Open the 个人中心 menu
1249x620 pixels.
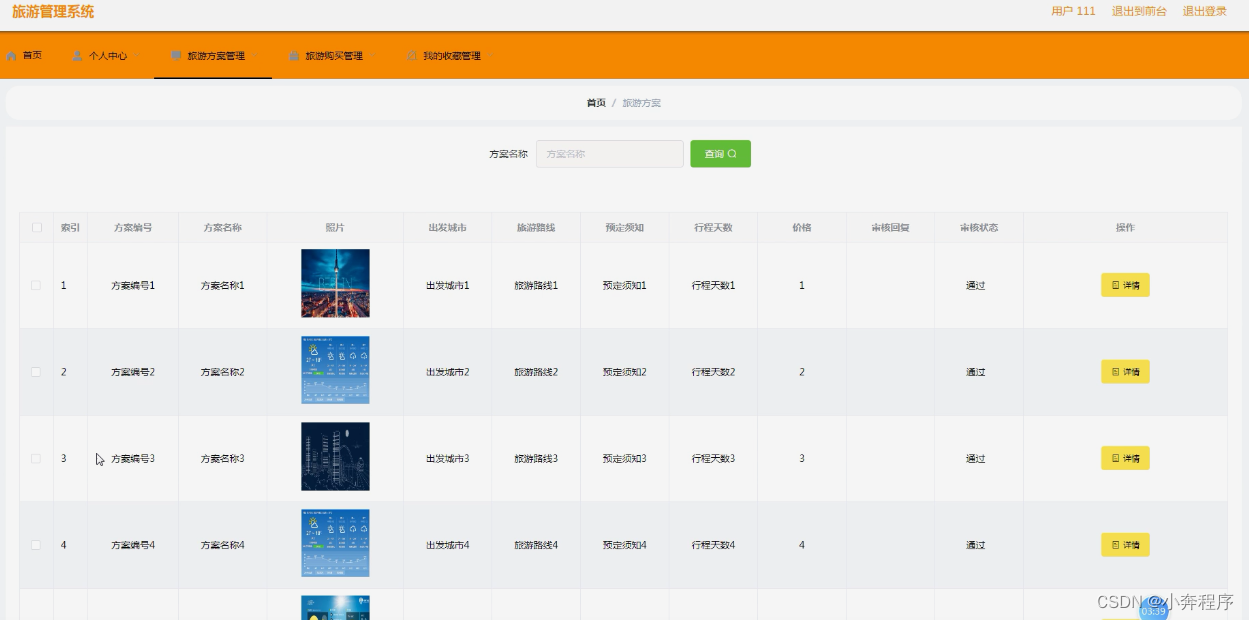[x=100, y=56]
